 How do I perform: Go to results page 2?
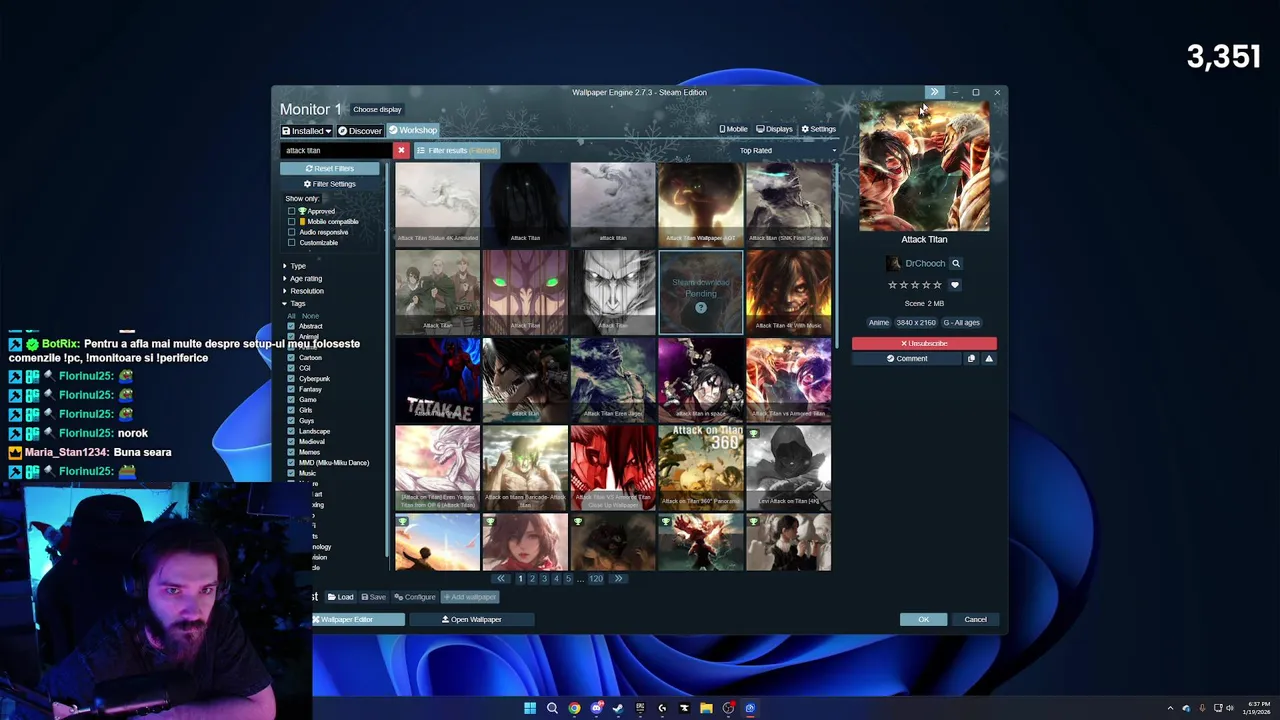[x=532, y=578]
